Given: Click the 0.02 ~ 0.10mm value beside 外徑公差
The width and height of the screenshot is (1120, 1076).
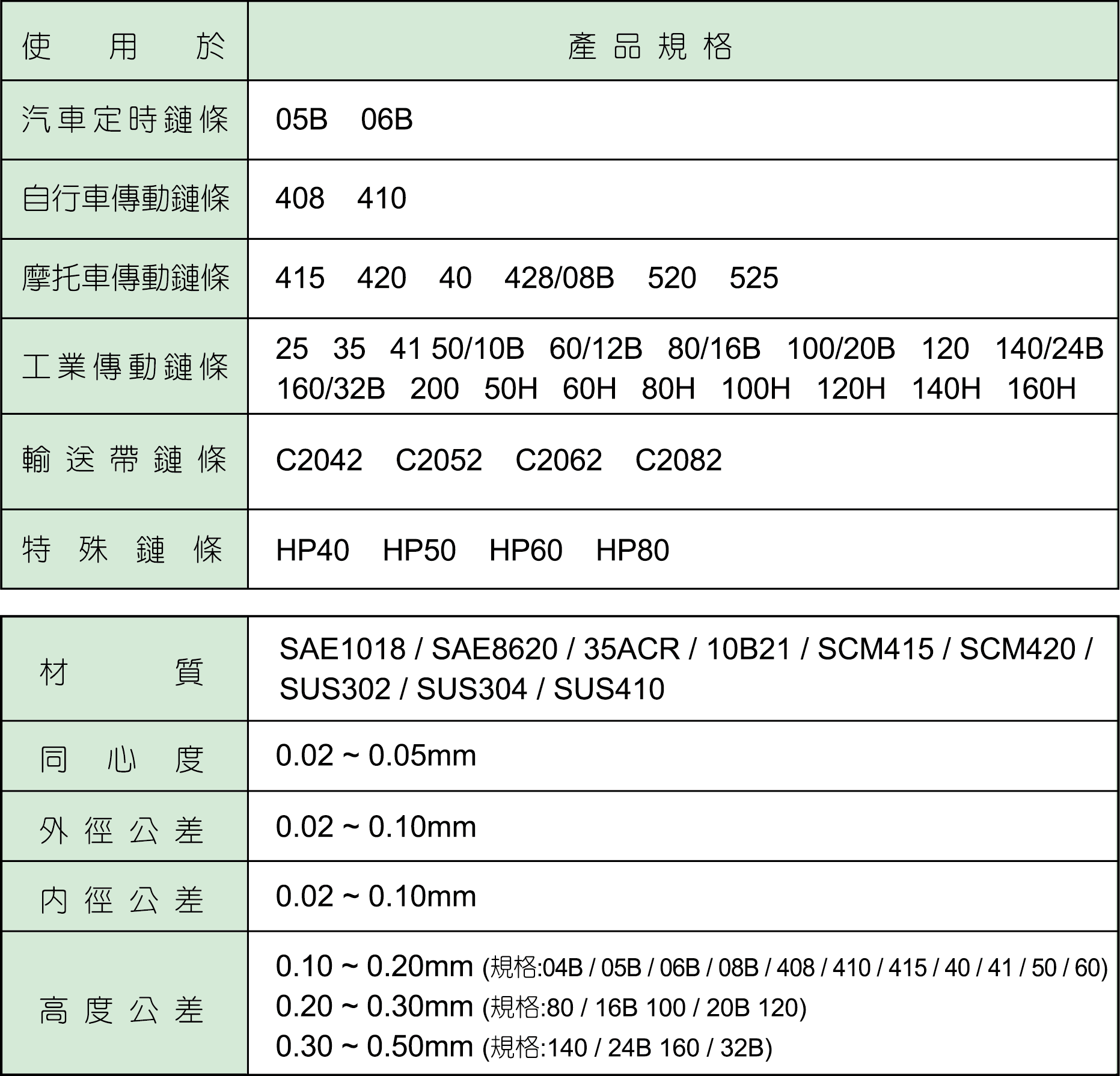Looking at the screenshot, I should click(x=376, y=827).
